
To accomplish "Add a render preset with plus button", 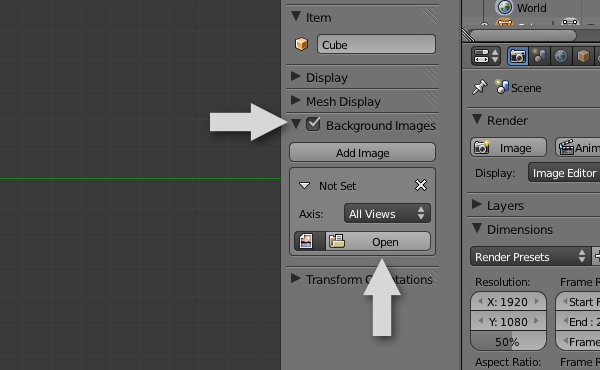I will [596, 256].
